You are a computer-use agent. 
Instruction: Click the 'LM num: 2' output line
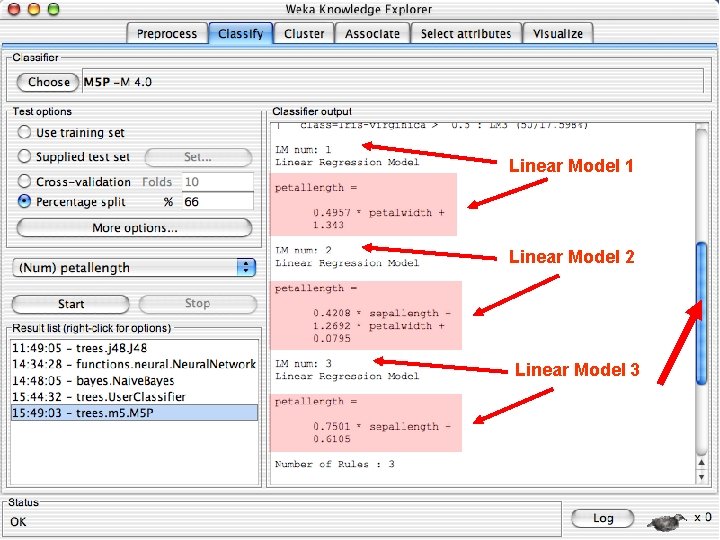click(303, 250)
